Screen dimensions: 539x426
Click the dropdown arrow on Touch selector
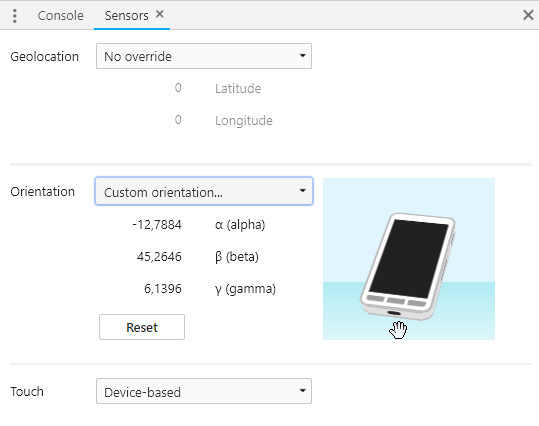point(302,391)
